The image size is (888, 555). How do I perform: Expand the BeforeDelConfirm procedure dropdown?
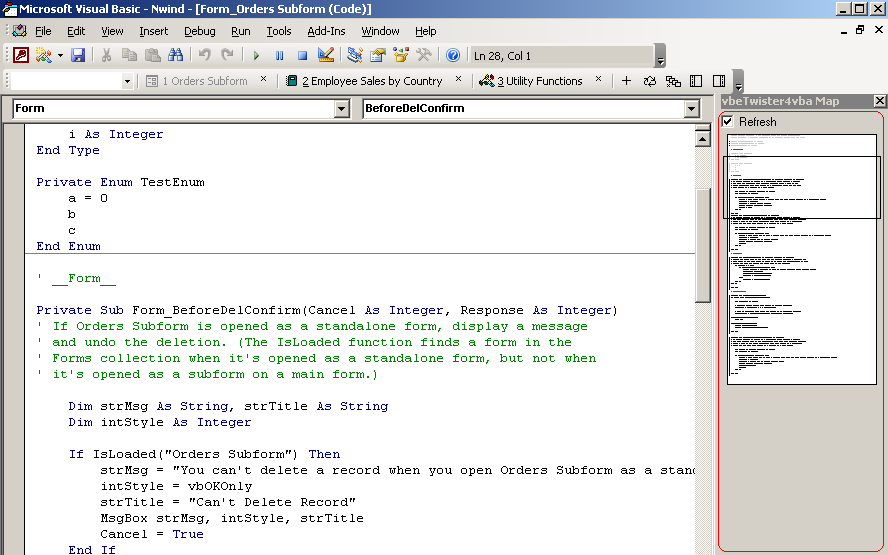691,108
